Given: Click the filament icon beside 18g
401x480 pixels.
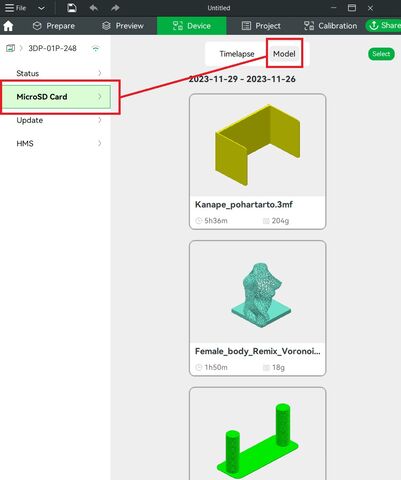Looking at the screenshot, I should [266, 367].
